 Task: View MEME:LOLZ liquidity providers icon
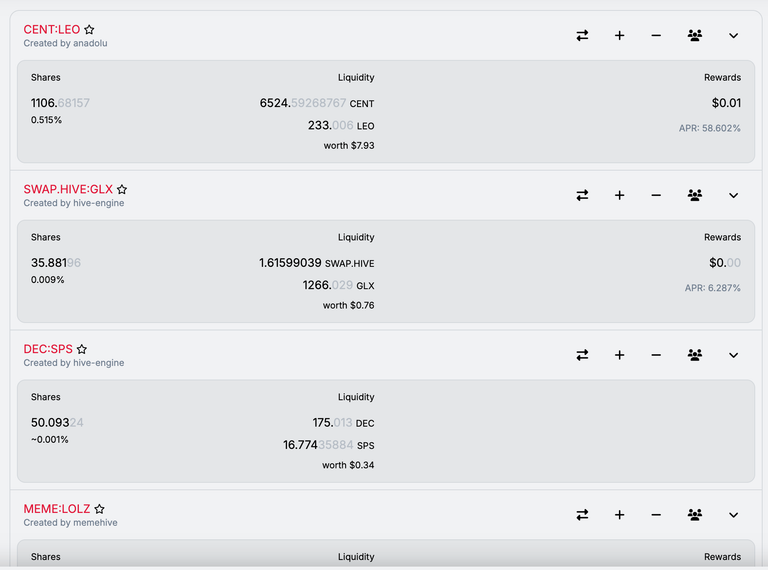click(695, 515)
